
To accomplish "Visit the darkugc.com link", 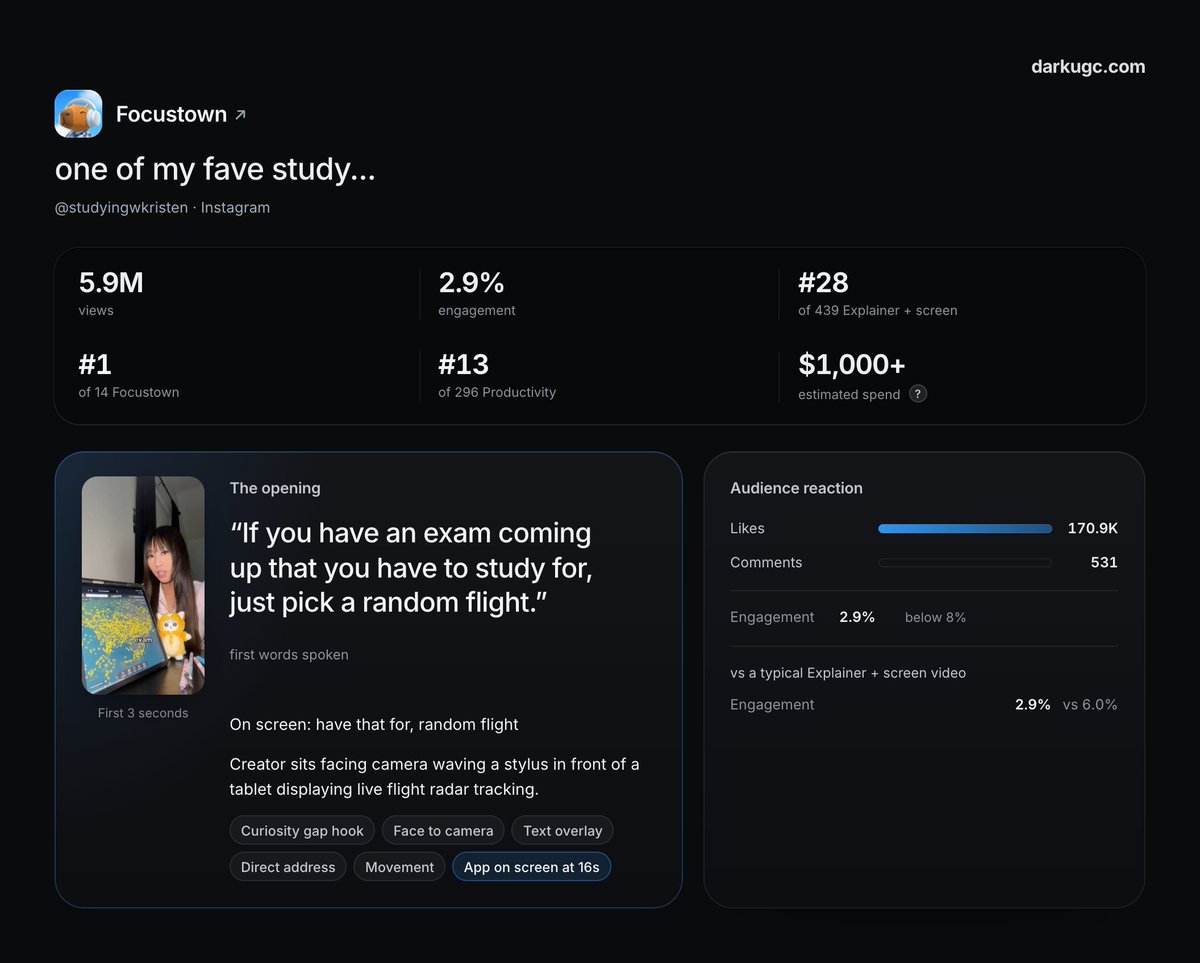I will coord(1088,67).
